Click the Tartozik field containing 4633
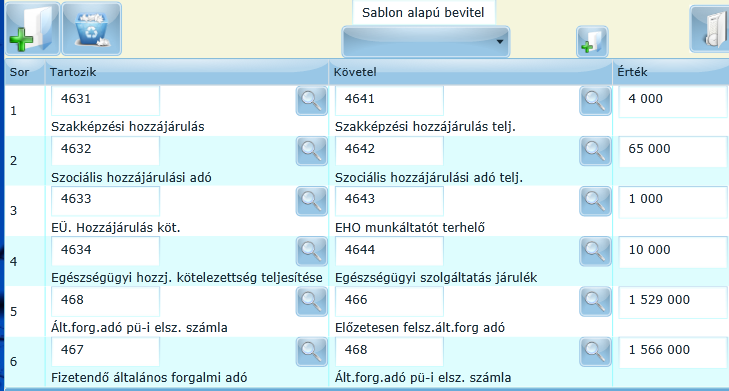Viewport: 729px width, 391px height. point(106,200)
